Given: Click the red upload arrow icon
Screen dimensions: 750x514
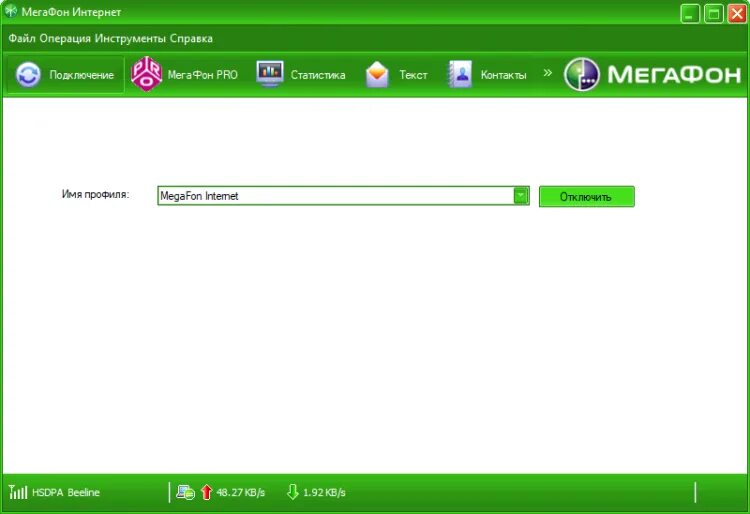Looking at the screenshot, I should (206, 492).
